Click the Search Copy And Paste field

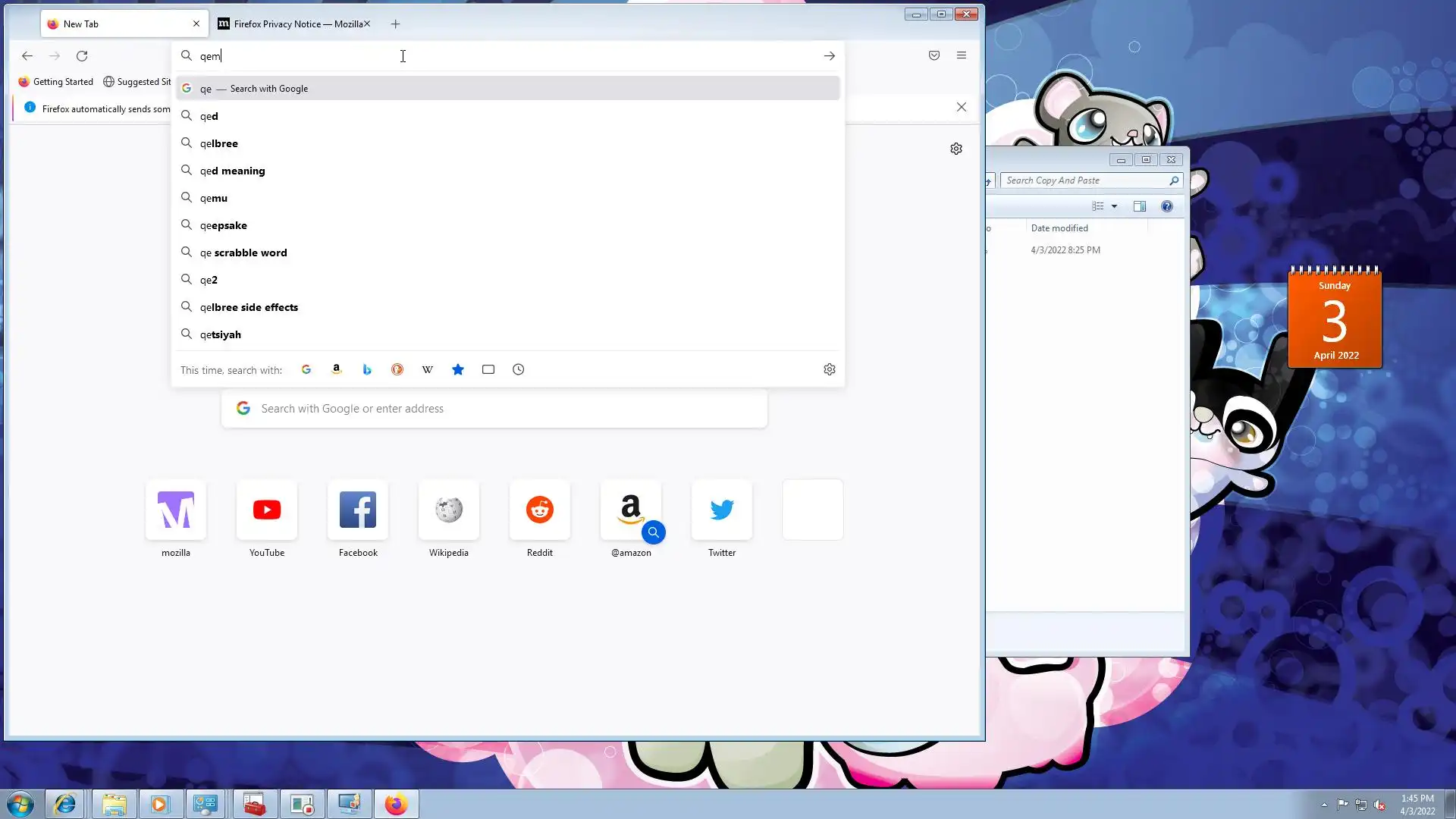[1084, 180]
